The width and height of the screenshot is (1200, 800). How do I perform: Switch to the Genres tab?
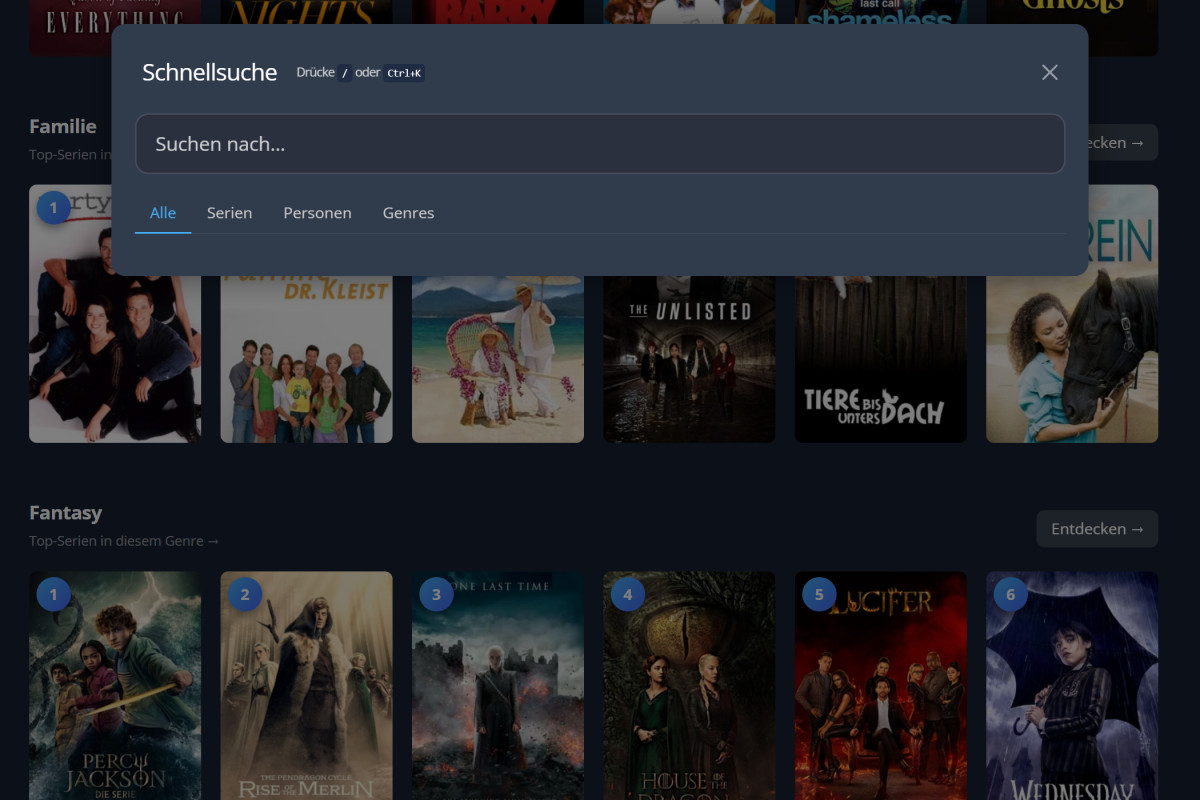tap(408, 213)
